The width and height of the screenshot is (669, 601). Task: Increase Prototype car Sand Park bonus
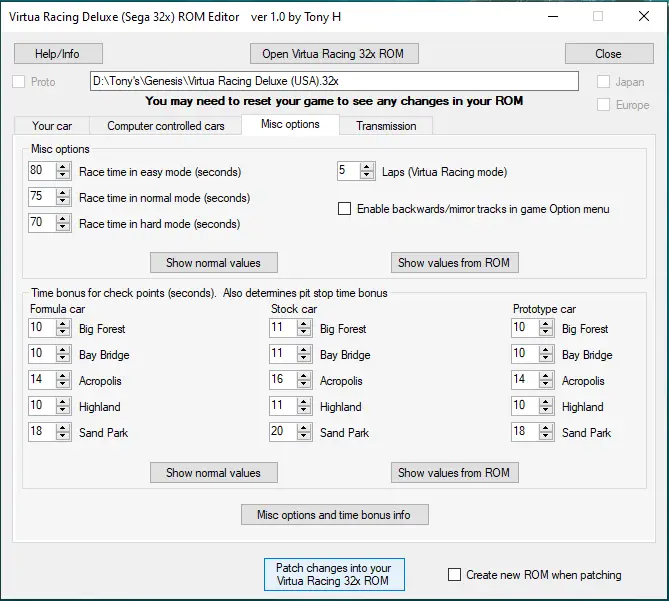pyautogui.click(x=546, y=428)
